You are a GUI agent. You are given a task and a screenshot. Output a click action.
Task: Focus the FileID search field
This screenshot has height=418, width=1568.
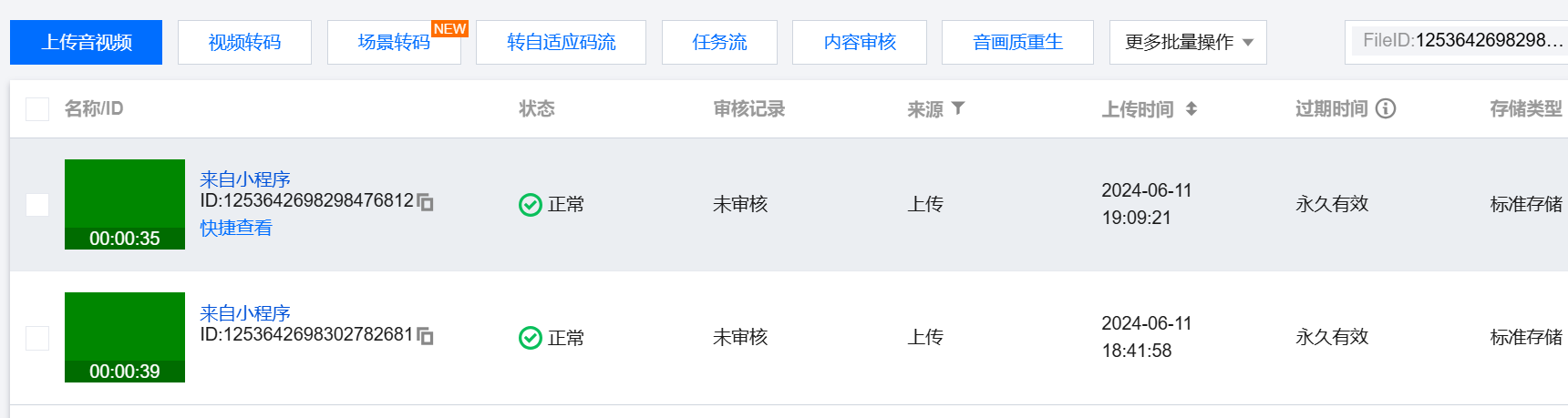pos(1459,41)
